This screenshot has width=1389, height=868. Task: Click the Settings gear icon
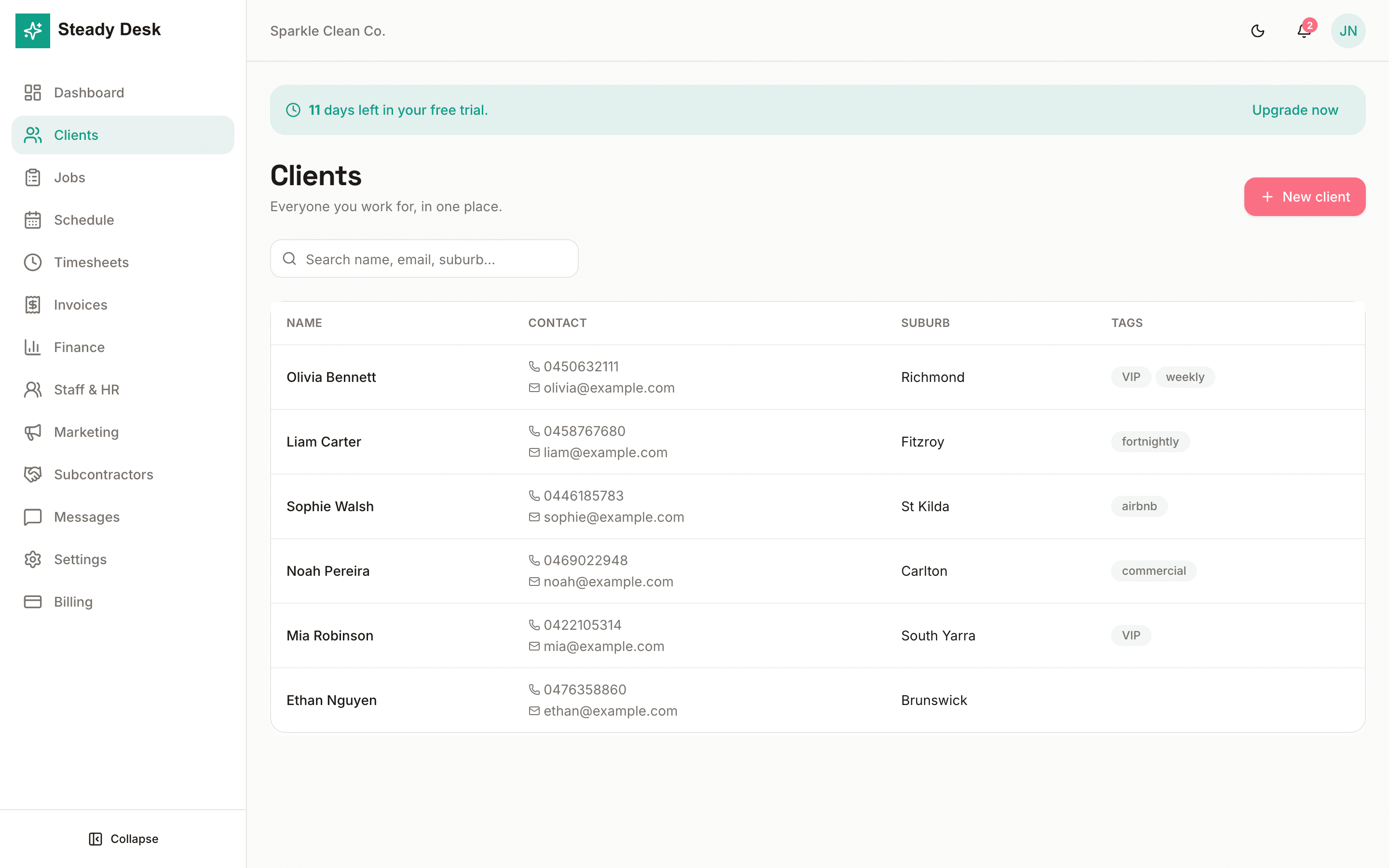pyautogui.click(x=33, y=560)
